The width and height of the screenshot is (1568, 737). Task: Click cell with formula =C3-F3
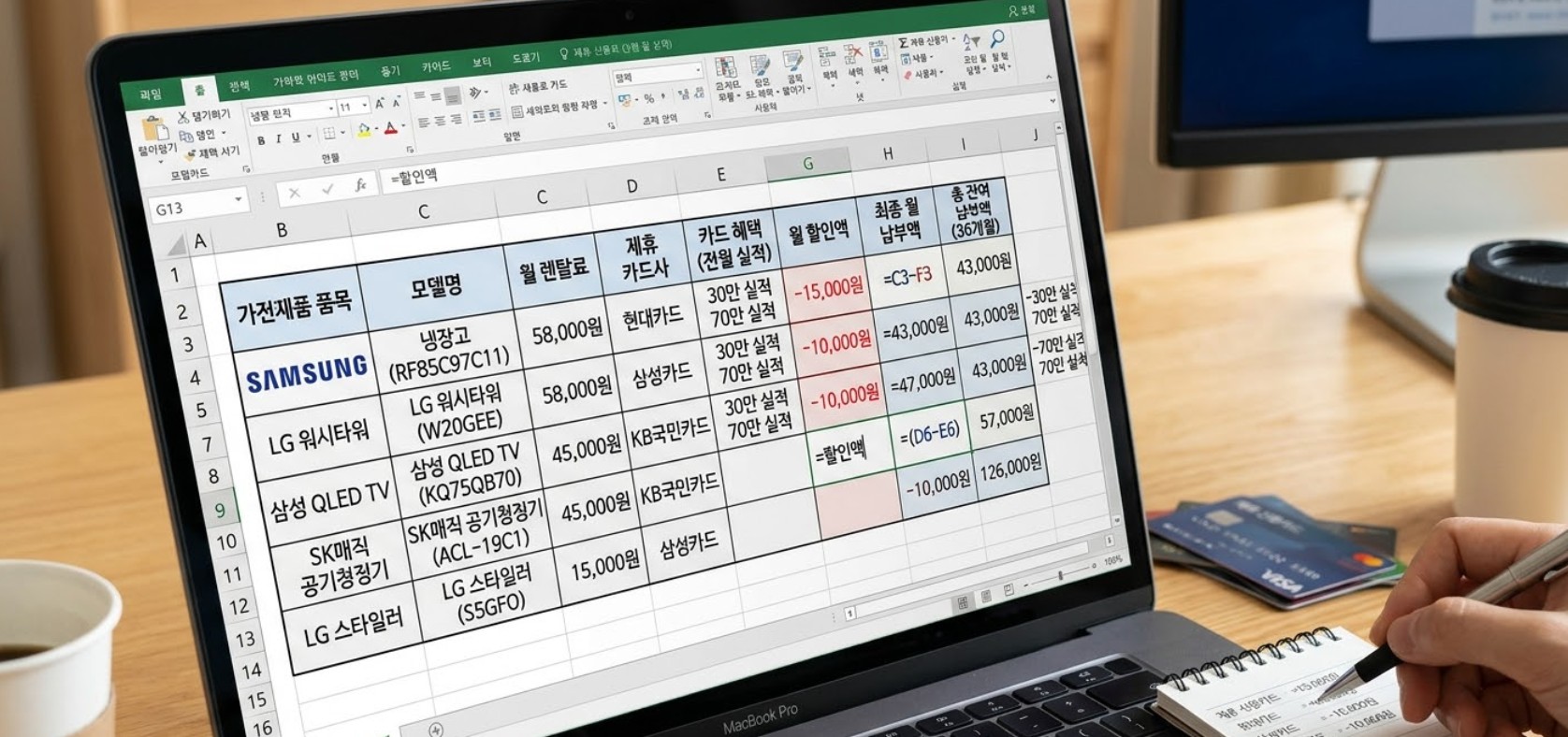tap(907, 277)
